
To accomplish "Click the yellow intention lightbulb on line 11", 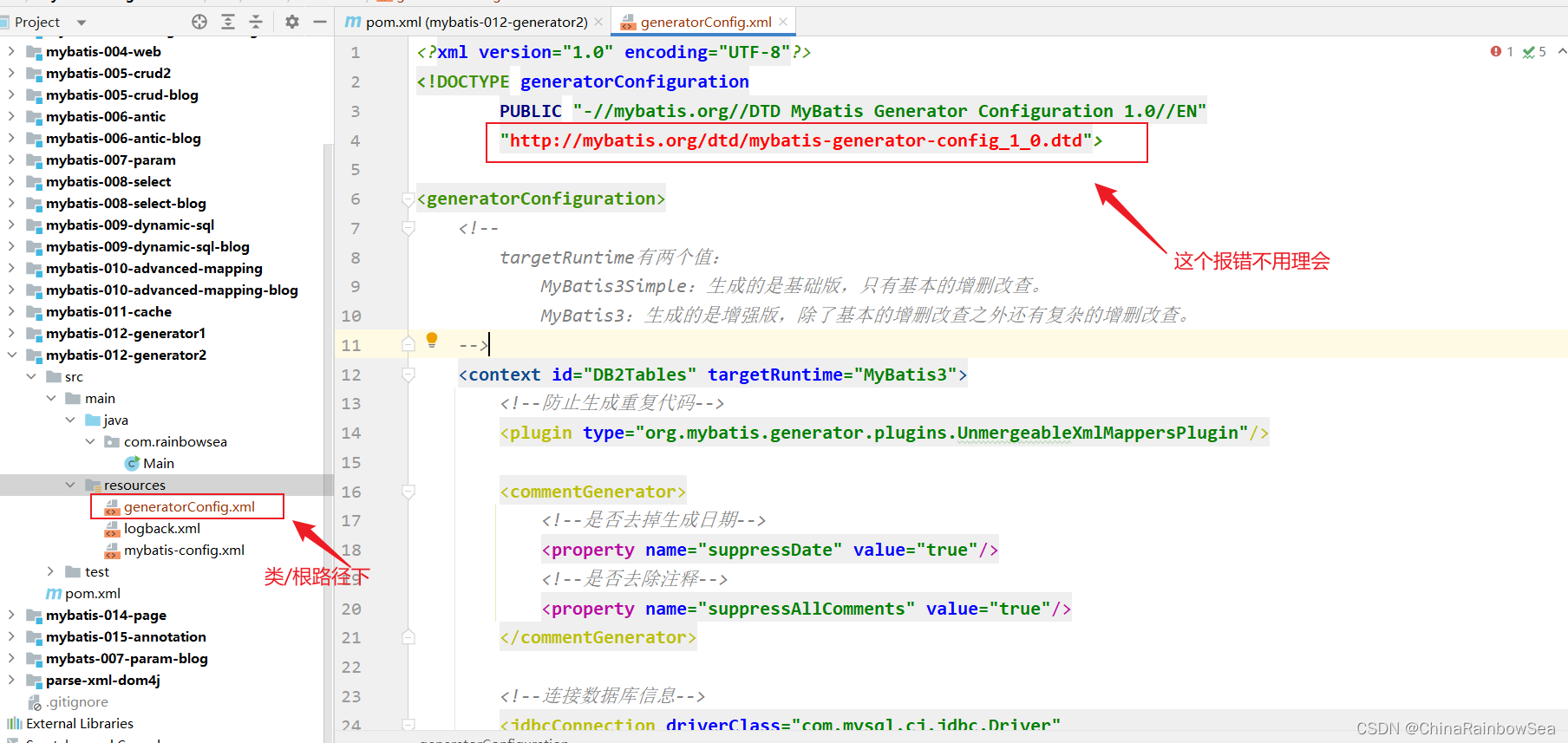I will point(432,340).
